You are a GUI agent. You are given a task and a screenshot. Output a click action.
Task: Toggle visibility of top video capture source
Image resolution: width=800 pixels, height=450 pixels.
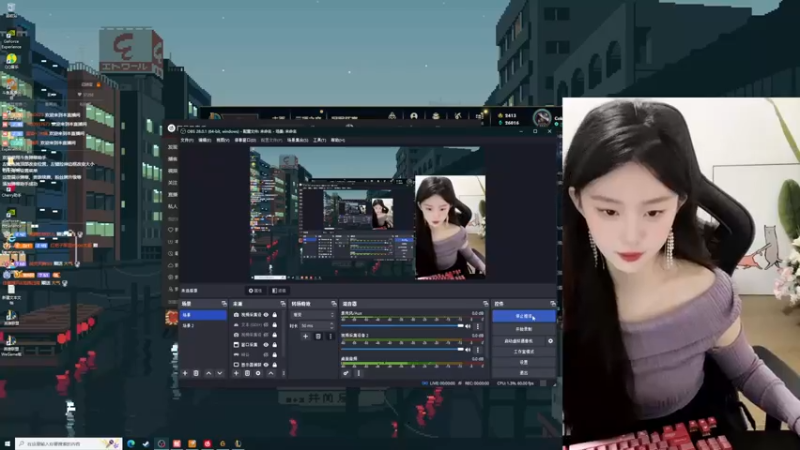[x=266, y=315]
